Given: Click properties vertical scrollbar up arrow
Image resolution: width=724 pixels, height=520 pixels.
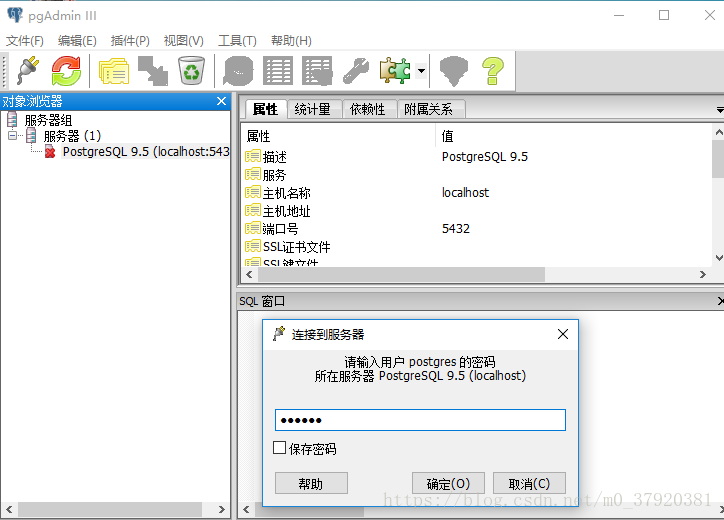Looking at the screenshot, I should pyautogui.click(x=718, y=133).
